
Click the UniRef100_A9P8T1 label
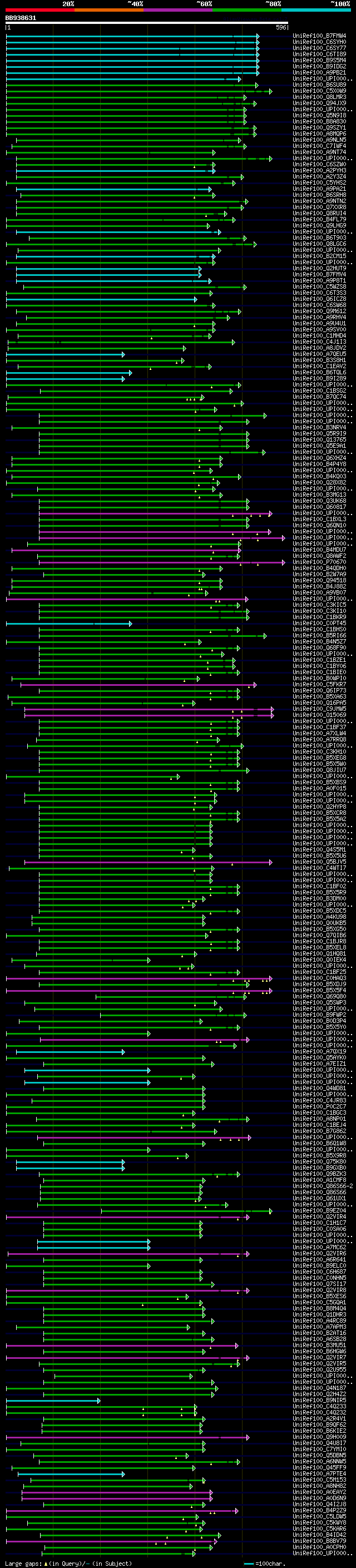319,280
